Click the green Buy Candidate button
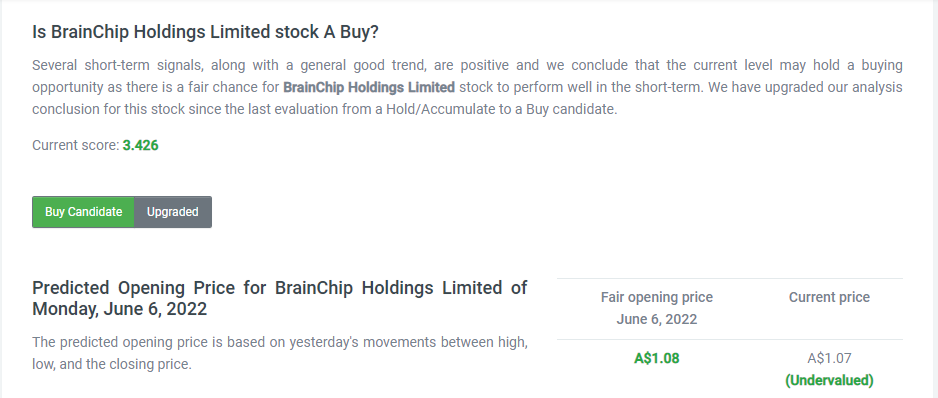 [x=83, y=212]
